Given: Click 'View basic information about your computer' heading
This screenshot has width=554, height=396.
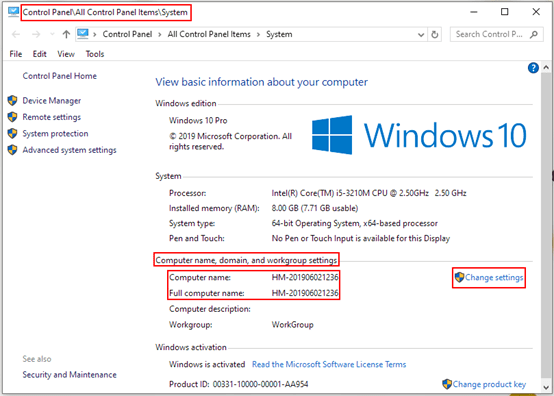Looking at the screenshot, I should [261, 82].
